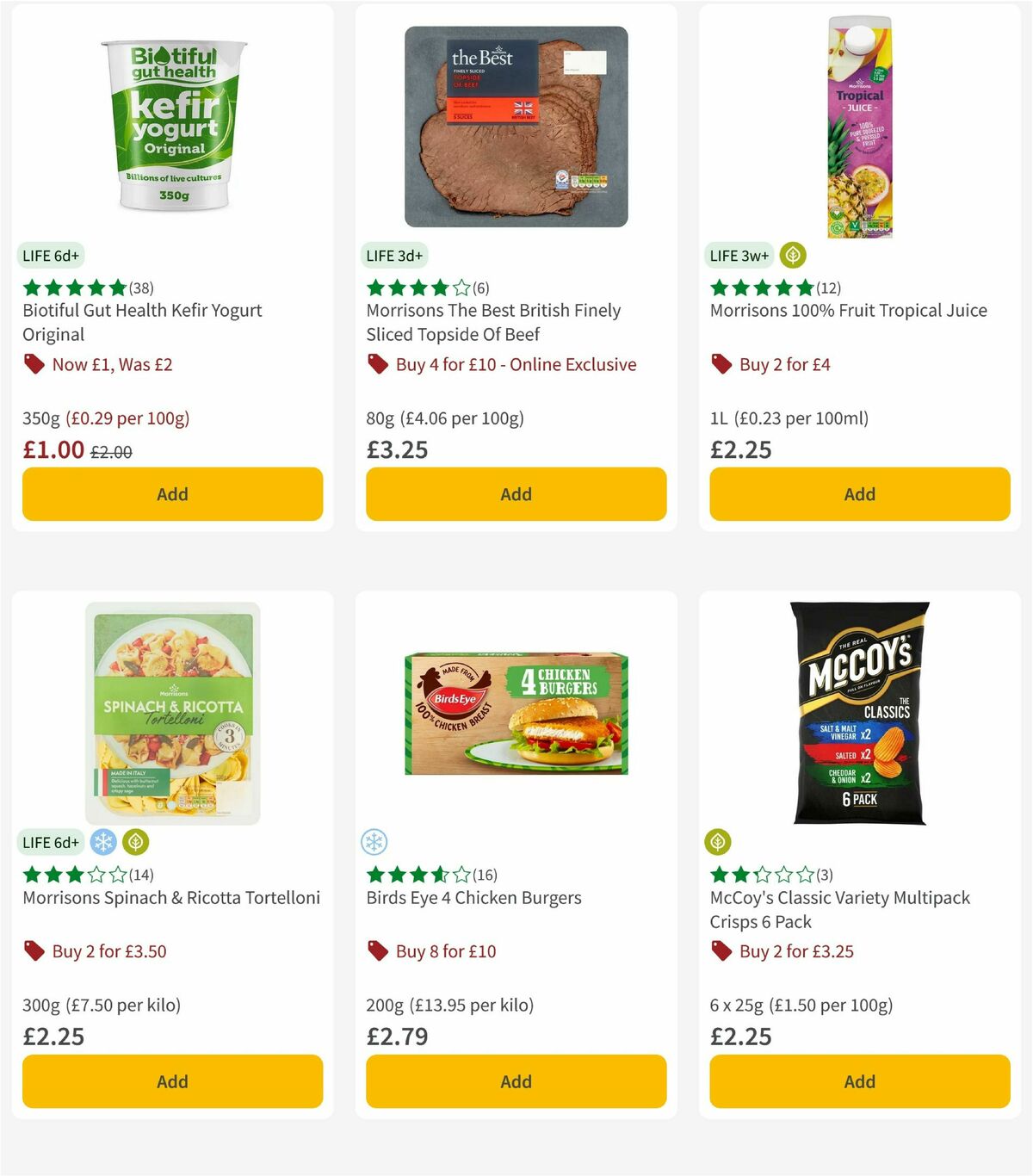The height and width of the screenshot is (1176, 1033).
Task: Open the Buy 4 for £10 Online Exclusive offer
Action: click(x=513, y=364)
